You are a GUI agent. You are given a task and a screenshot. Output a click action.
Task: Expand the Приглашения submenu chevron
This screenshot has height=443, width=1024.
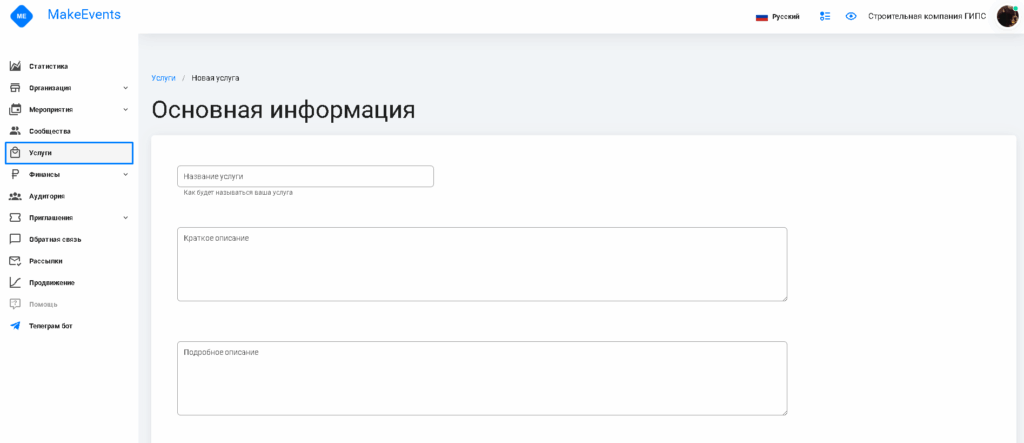pos(125,217)
